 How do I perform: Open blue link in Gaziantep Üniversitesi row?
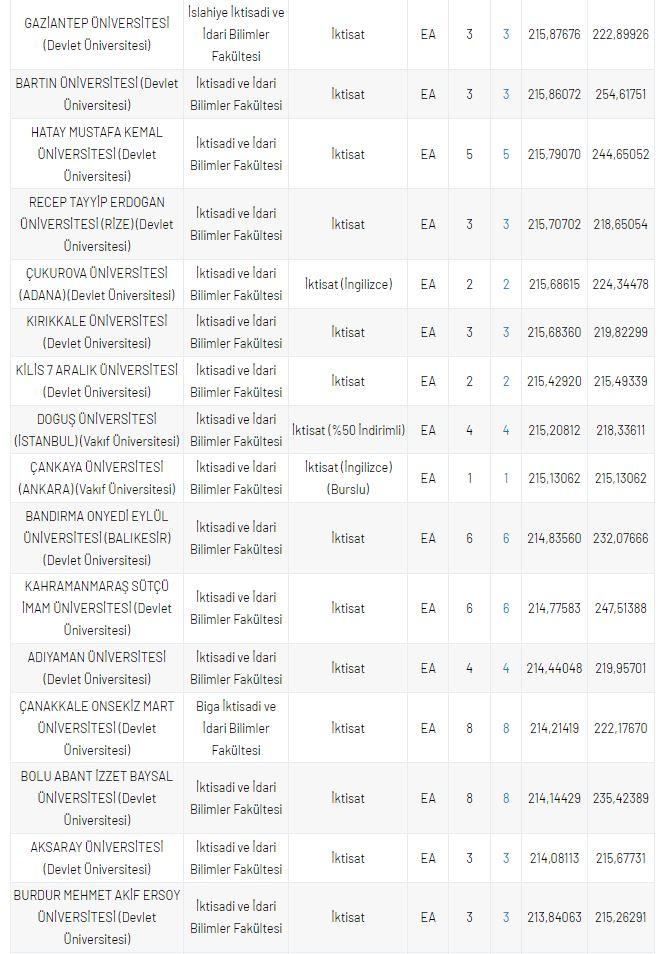click(x=506, y=34)
